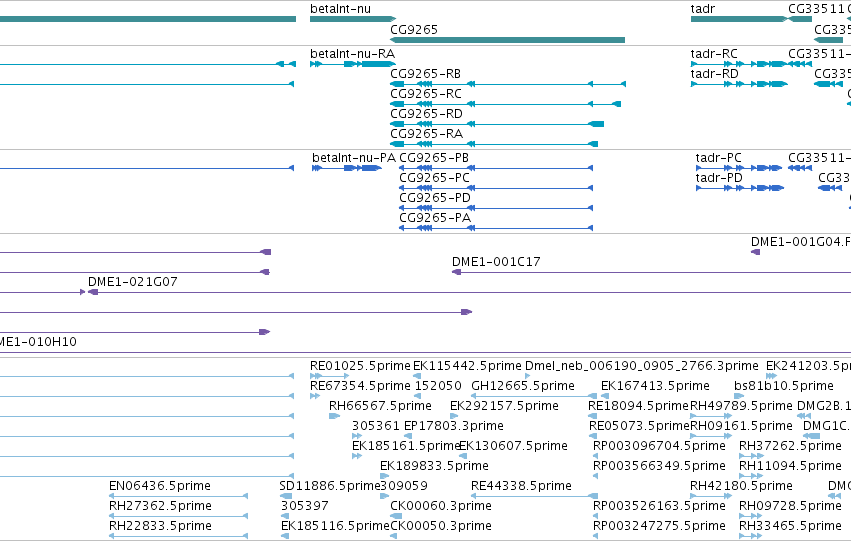Open EST label RH66567.5prime
851x541 pixels.
[380, 406]
